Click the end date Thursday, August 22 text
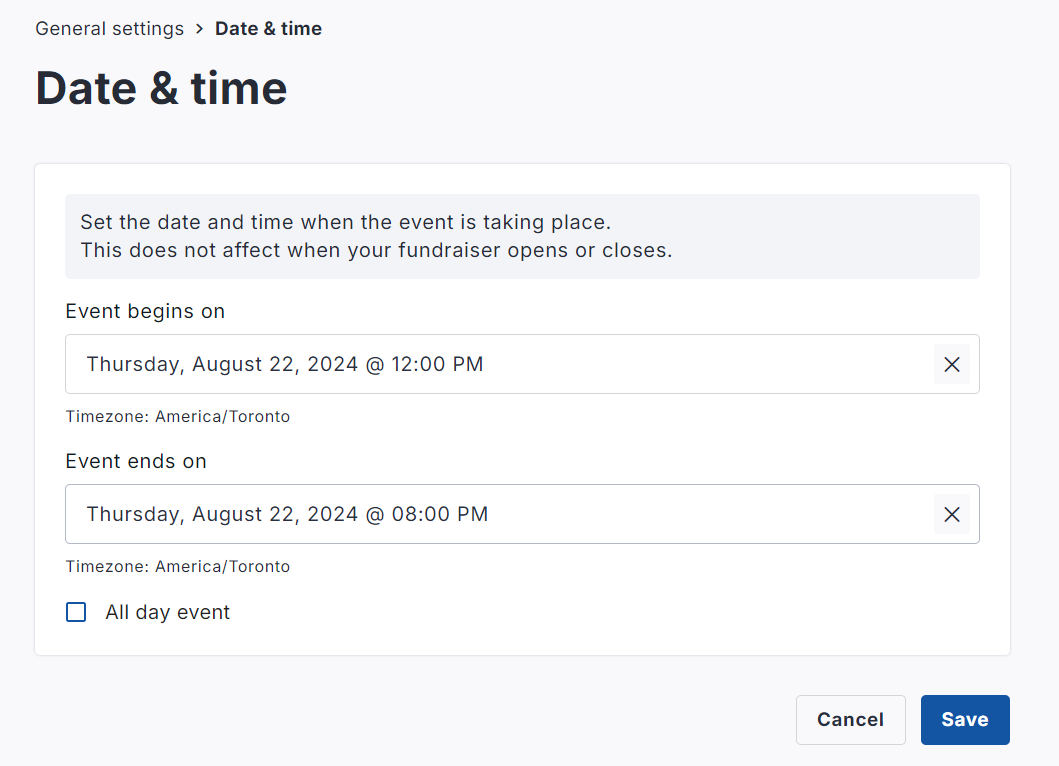This screenshot has width=1059, height=766. point(222,514)
